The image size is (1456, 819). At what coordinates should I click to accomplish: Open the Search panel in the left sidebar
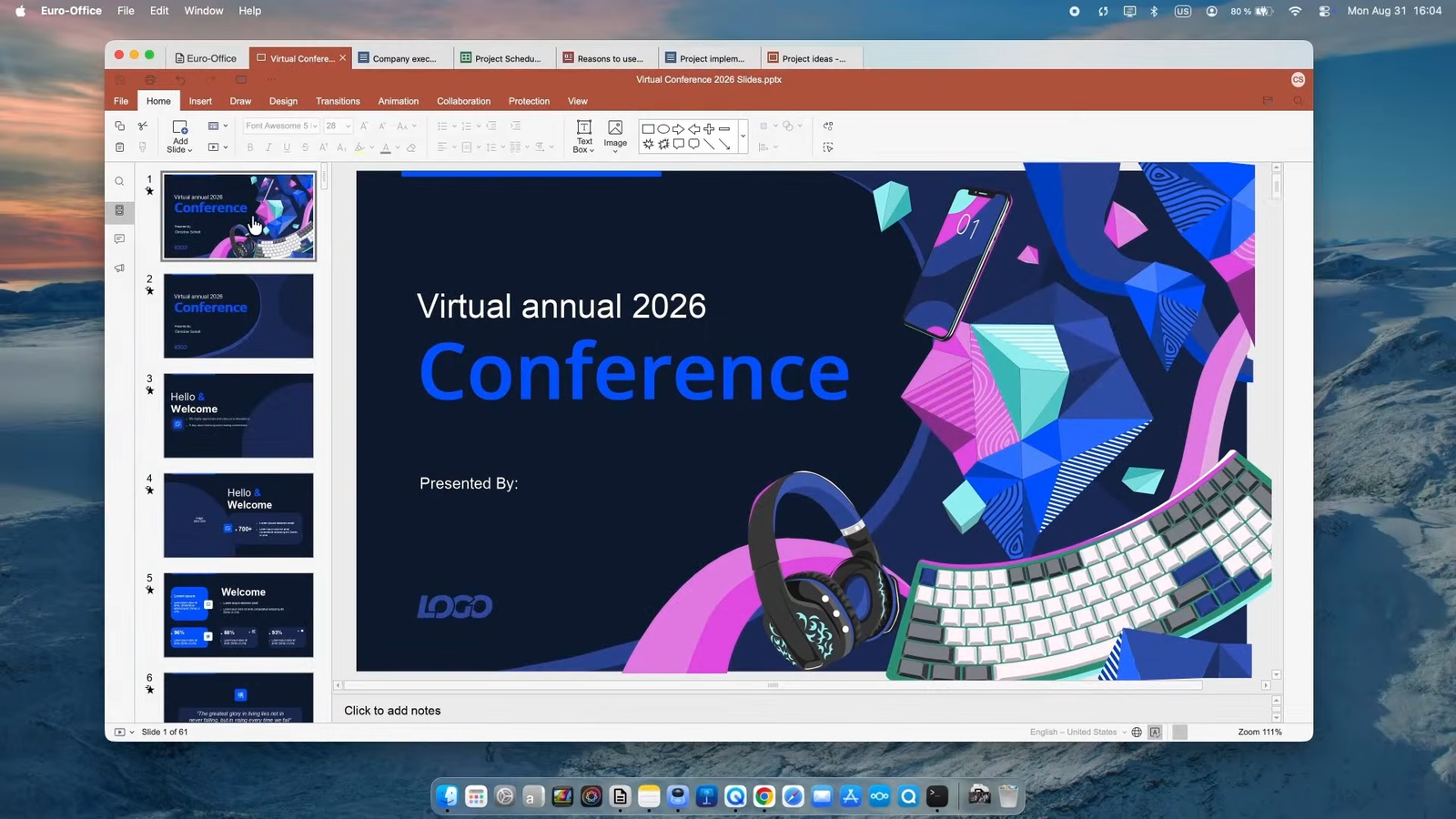(119, 182)
